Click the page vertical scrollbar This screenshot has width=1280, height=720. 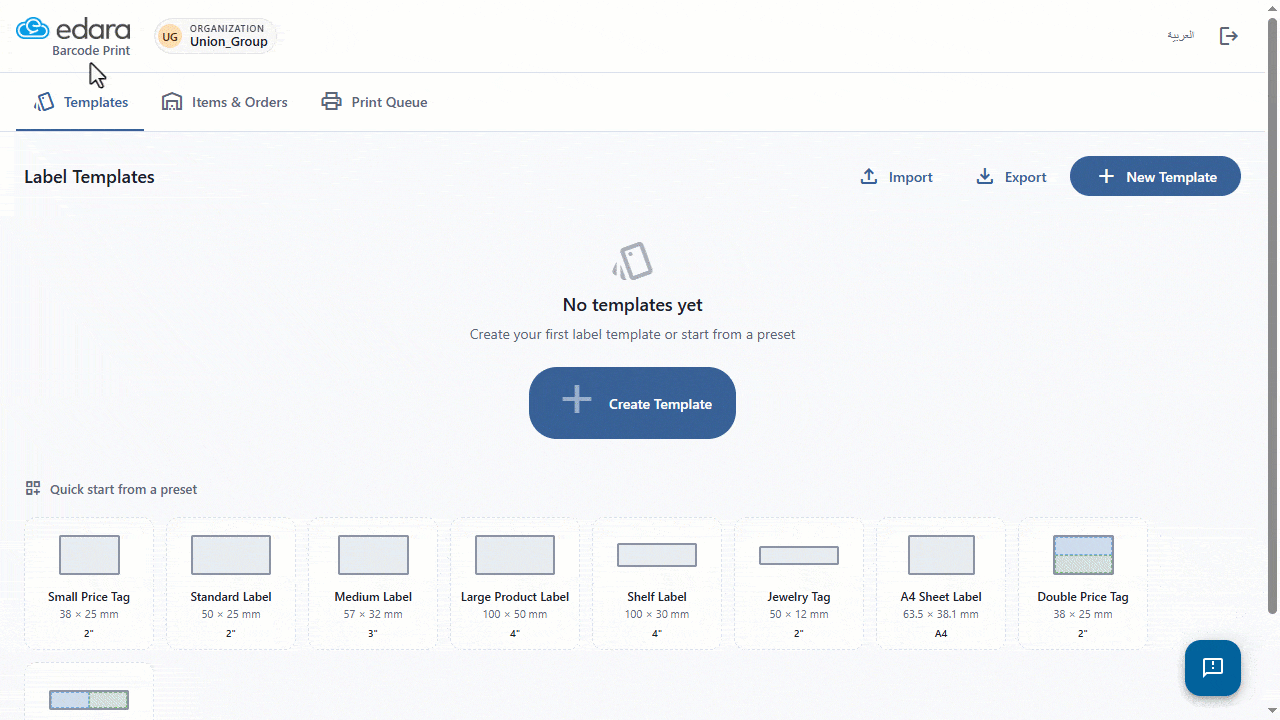(x=1273, y=315)
